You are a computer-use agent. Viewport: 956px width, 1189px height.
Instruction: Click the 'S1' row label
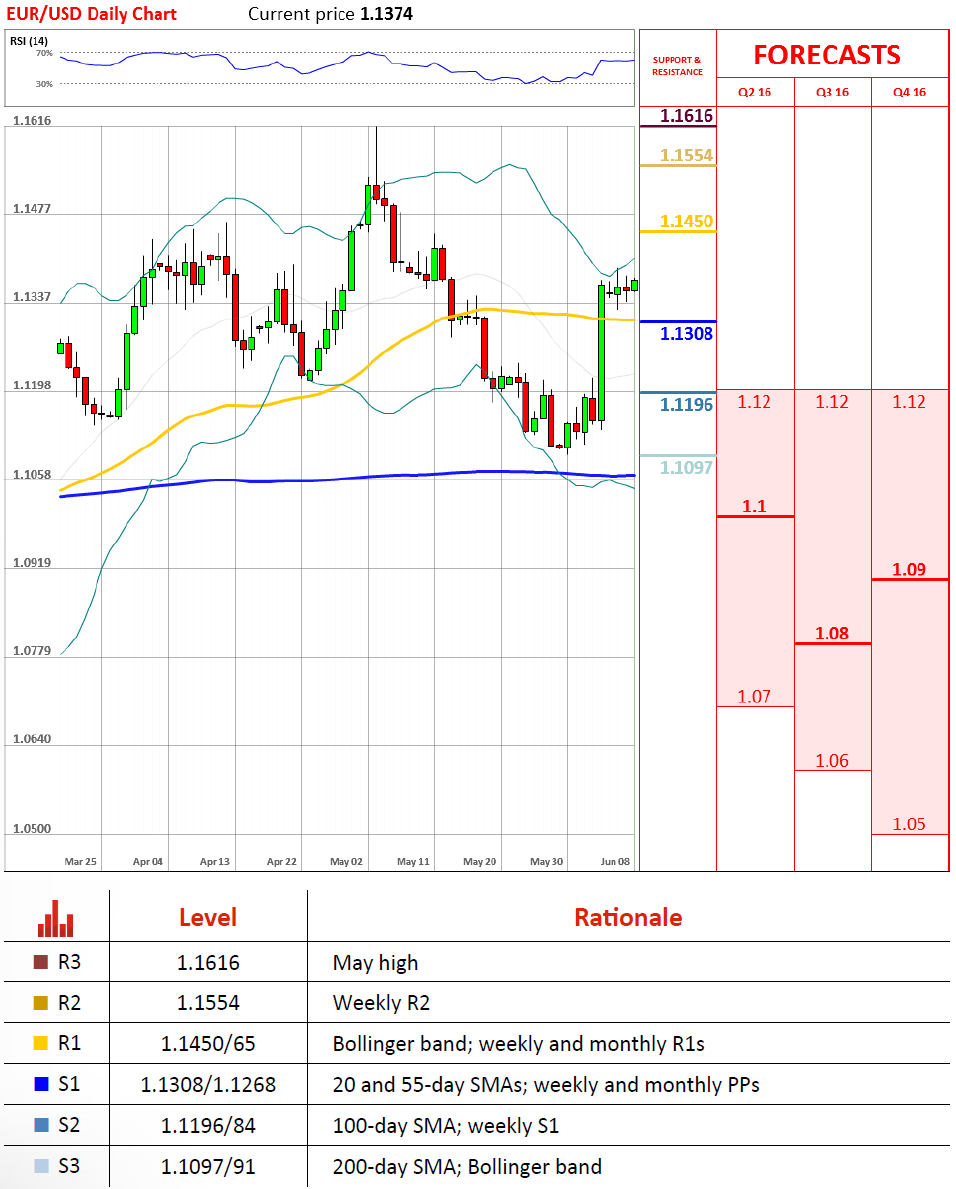click(69, 1084)
